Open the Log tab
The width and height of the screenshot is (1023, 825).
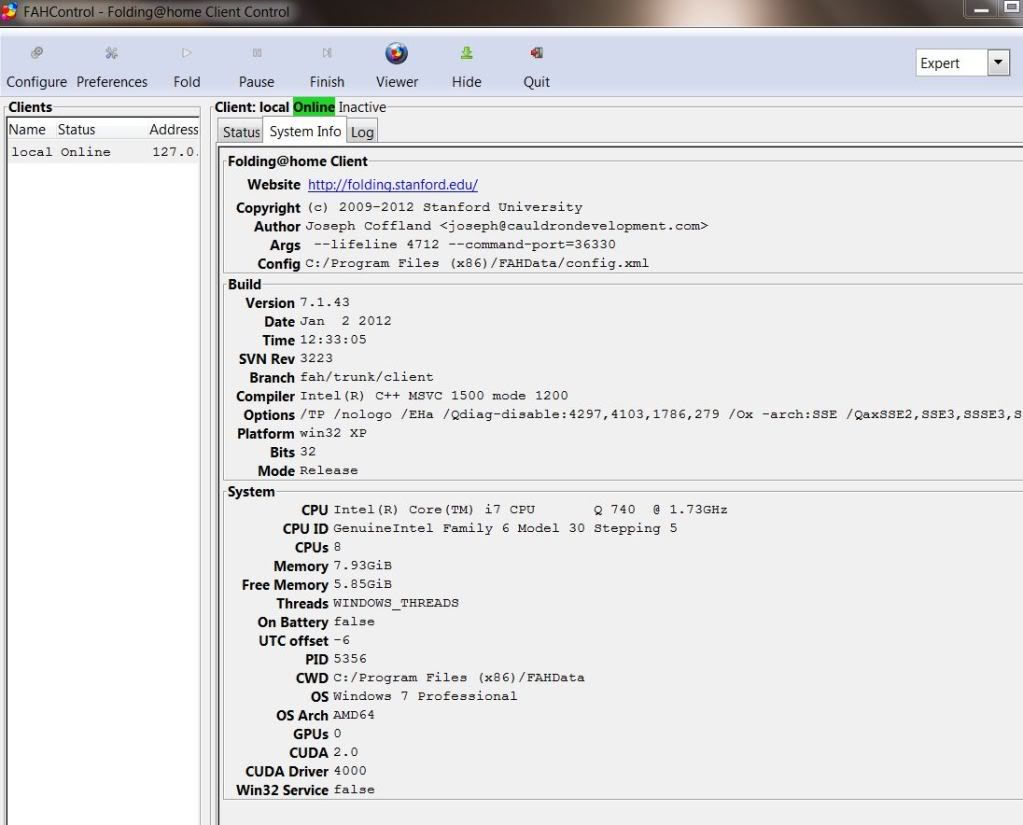point(362,132)
